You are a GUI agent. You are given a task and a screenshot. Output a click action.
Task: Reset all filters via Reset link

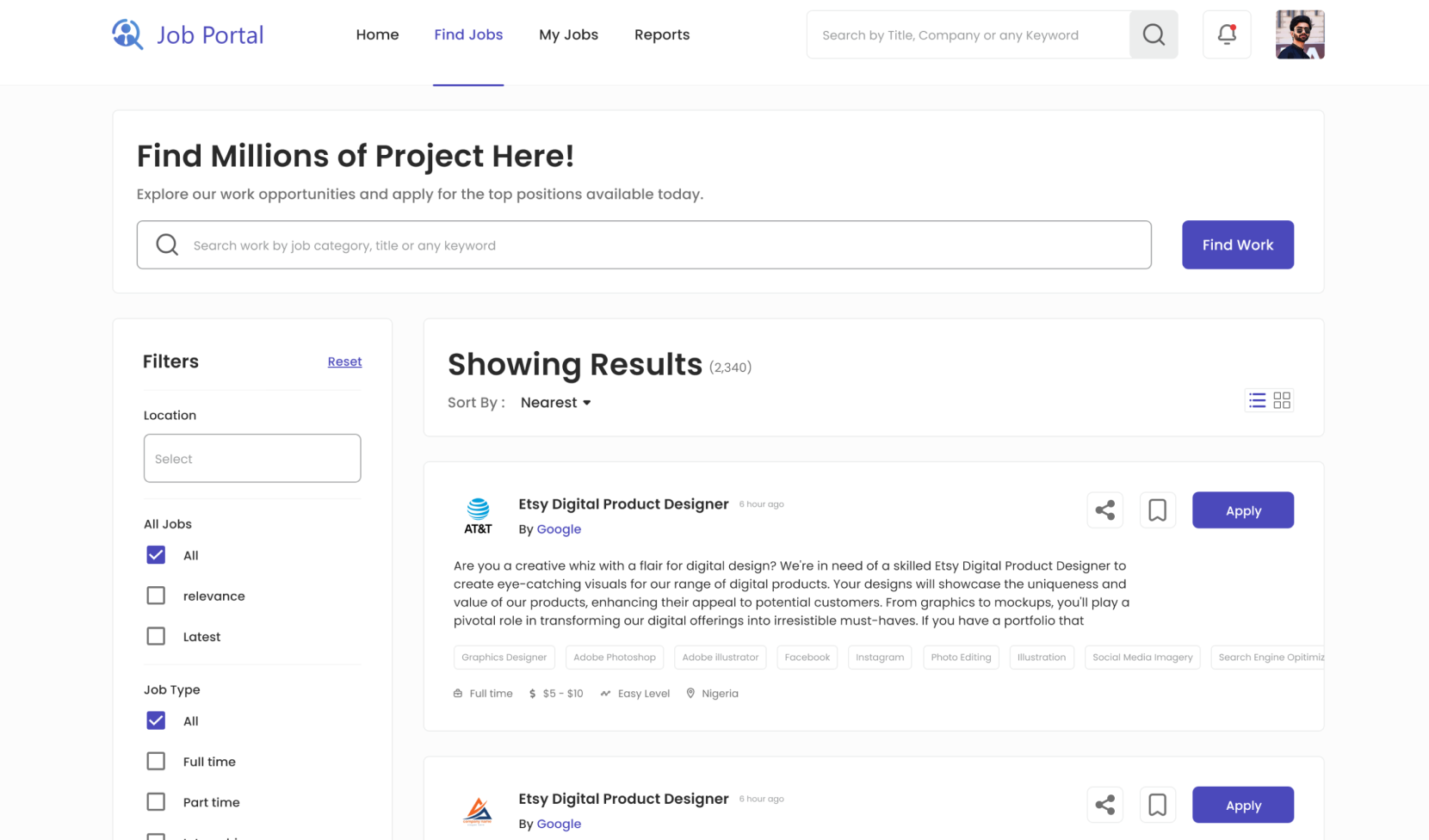point(344,361)
